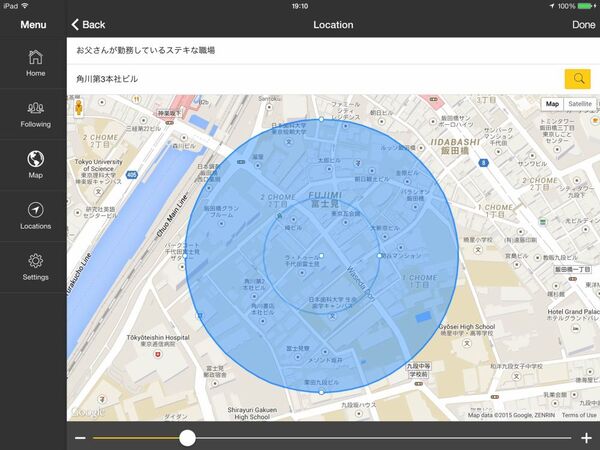
Task: Open the Locations arrow section
Action: (35, 216)
